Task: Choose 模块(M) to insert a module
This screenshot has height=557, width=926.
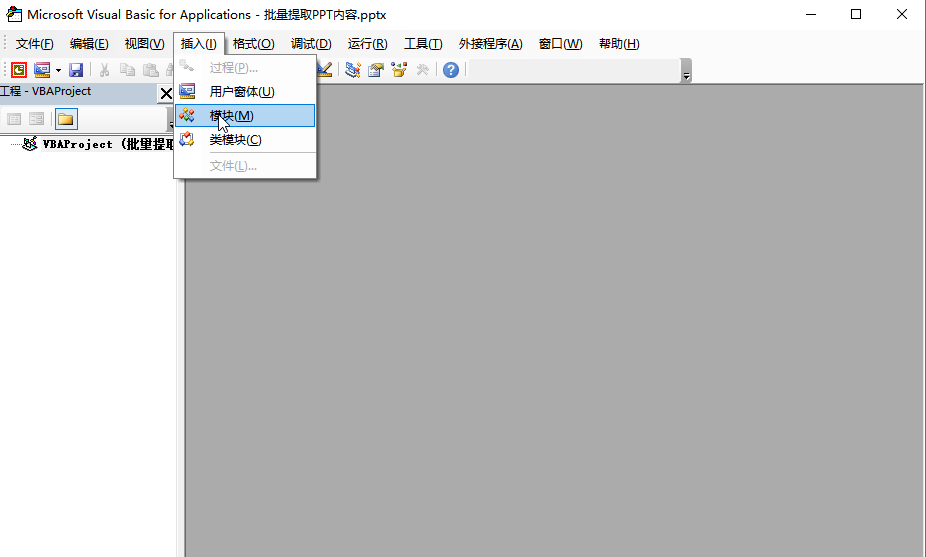Action: (245, 115)
